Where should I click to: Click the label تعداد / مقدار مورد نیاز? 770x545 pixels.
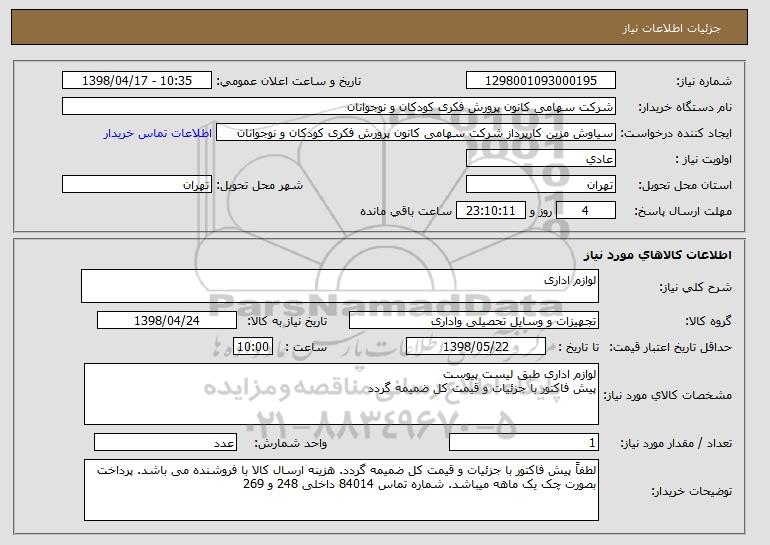click(x=676, y=443)
